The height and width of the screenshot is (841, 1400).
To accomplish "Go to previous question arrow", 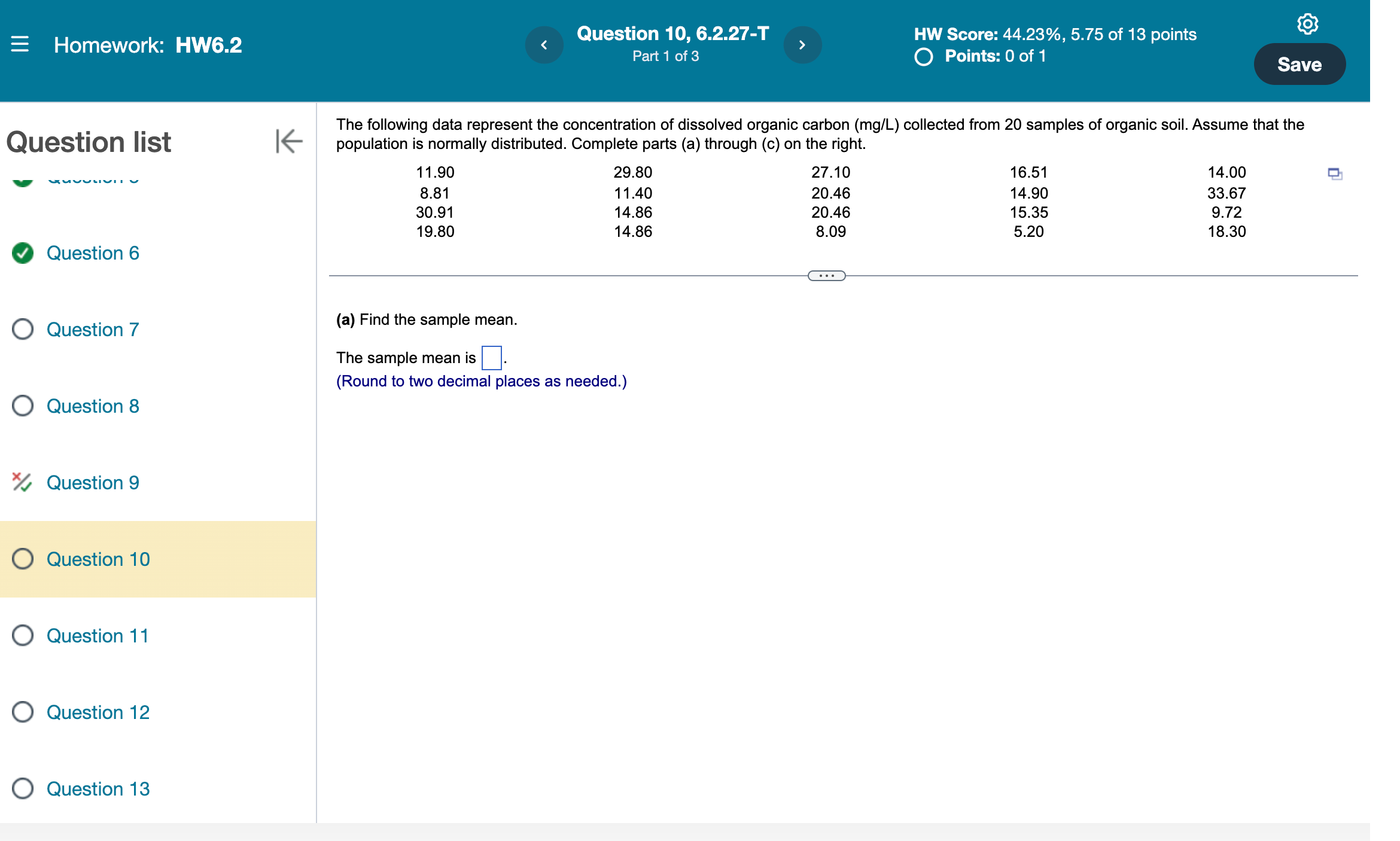I will pyautogui.click(x=544, y=45).
